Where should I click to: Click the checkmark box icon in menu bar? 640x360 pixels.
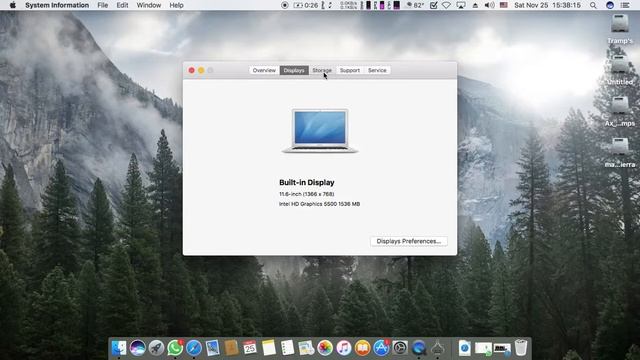tap(434, 5)
